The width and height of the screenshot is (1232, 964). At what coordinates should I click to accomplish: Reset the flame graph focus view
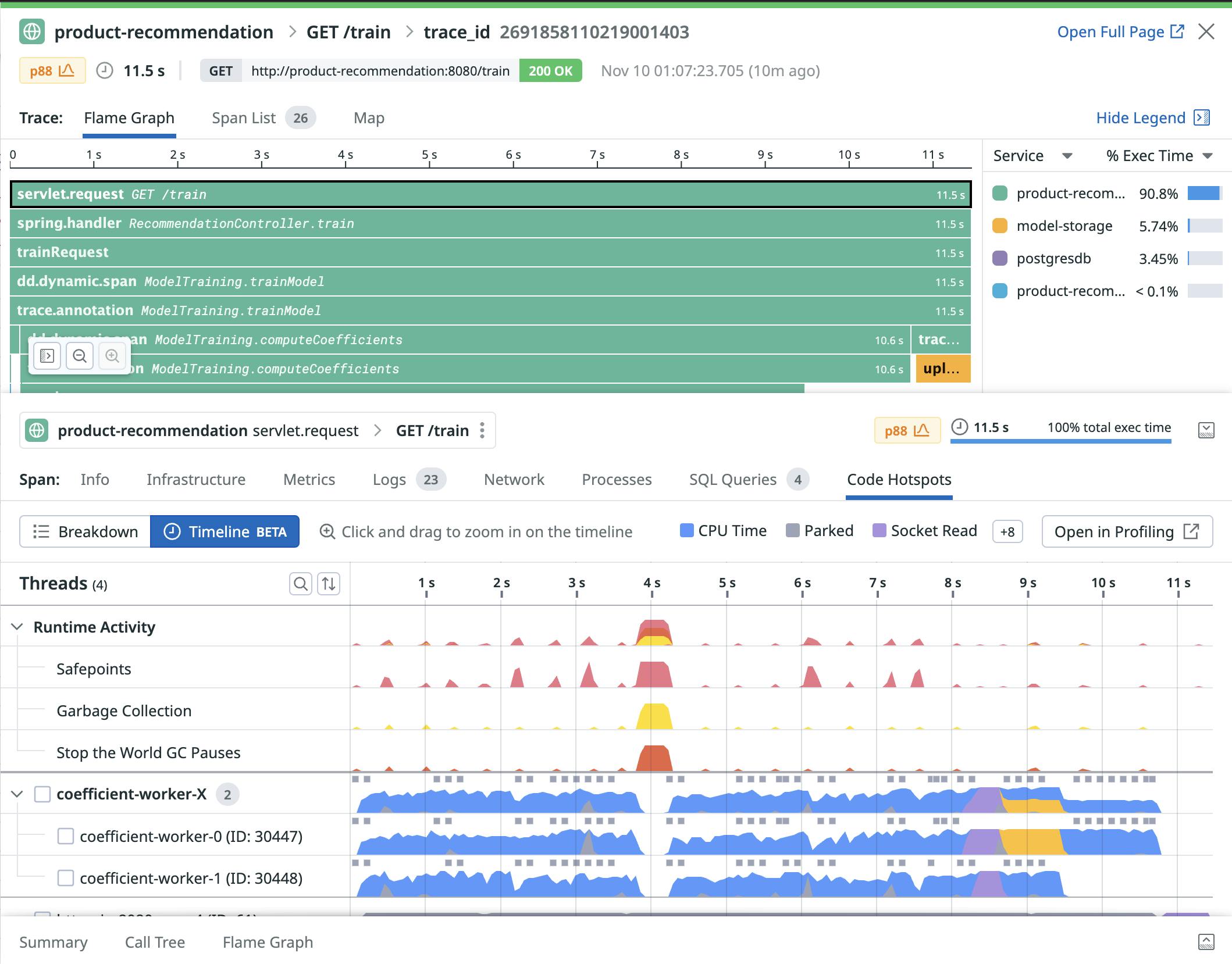pos(47,356)
